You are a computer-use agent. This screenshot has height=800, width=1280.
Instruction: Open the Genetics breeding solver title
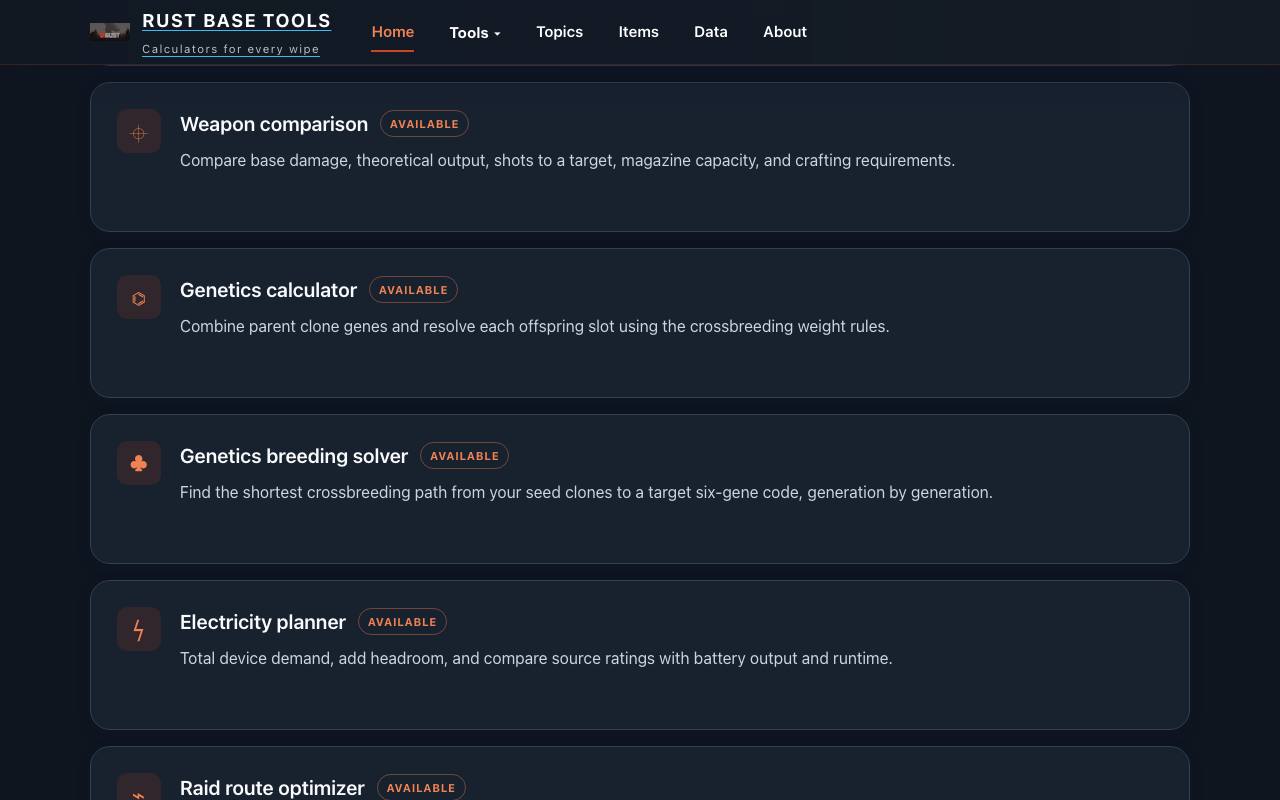tap(294, 456)
